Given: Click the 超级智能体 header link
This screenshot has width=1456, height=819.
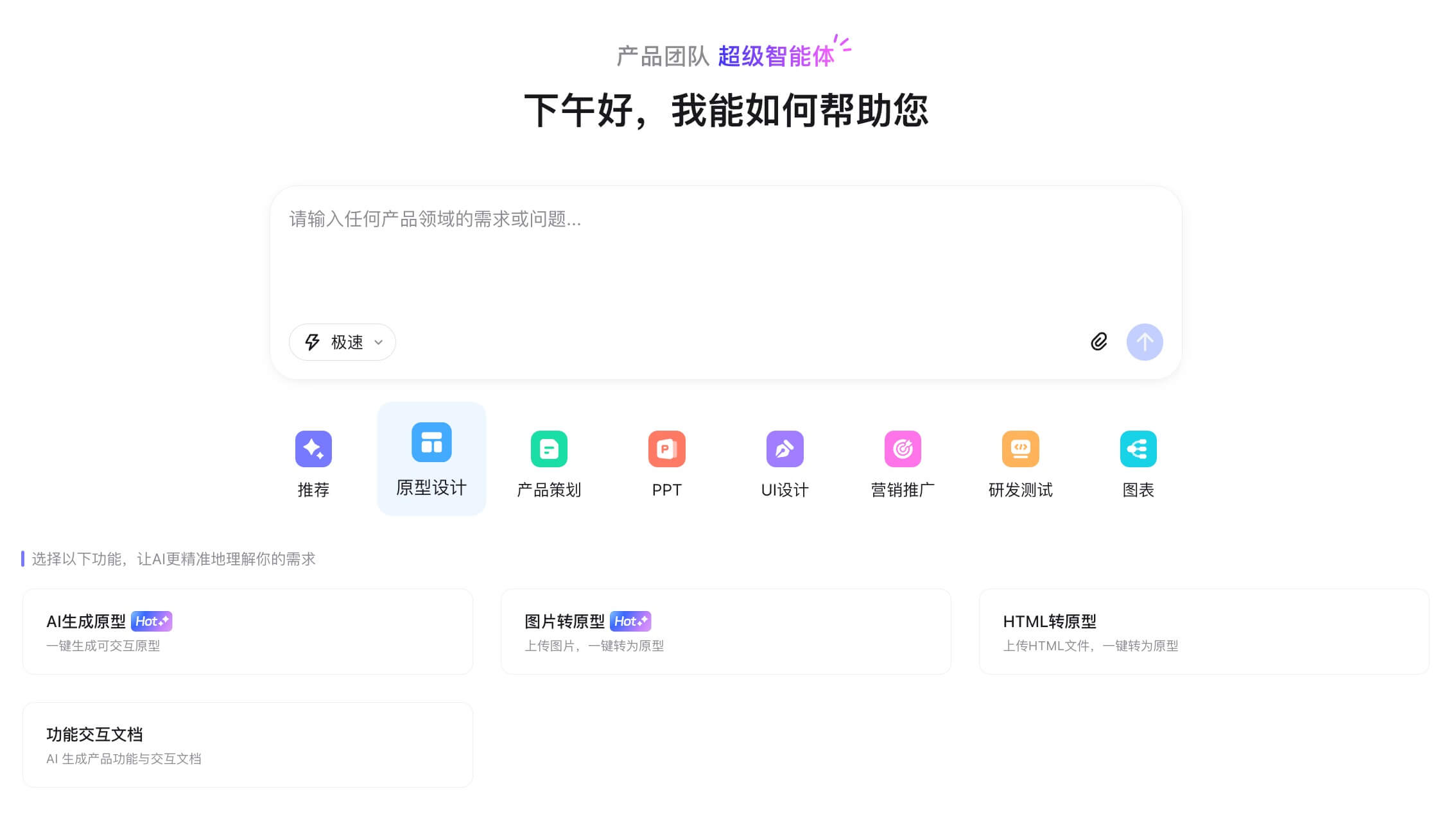Looking at the screenshot, I should (776, 57).
